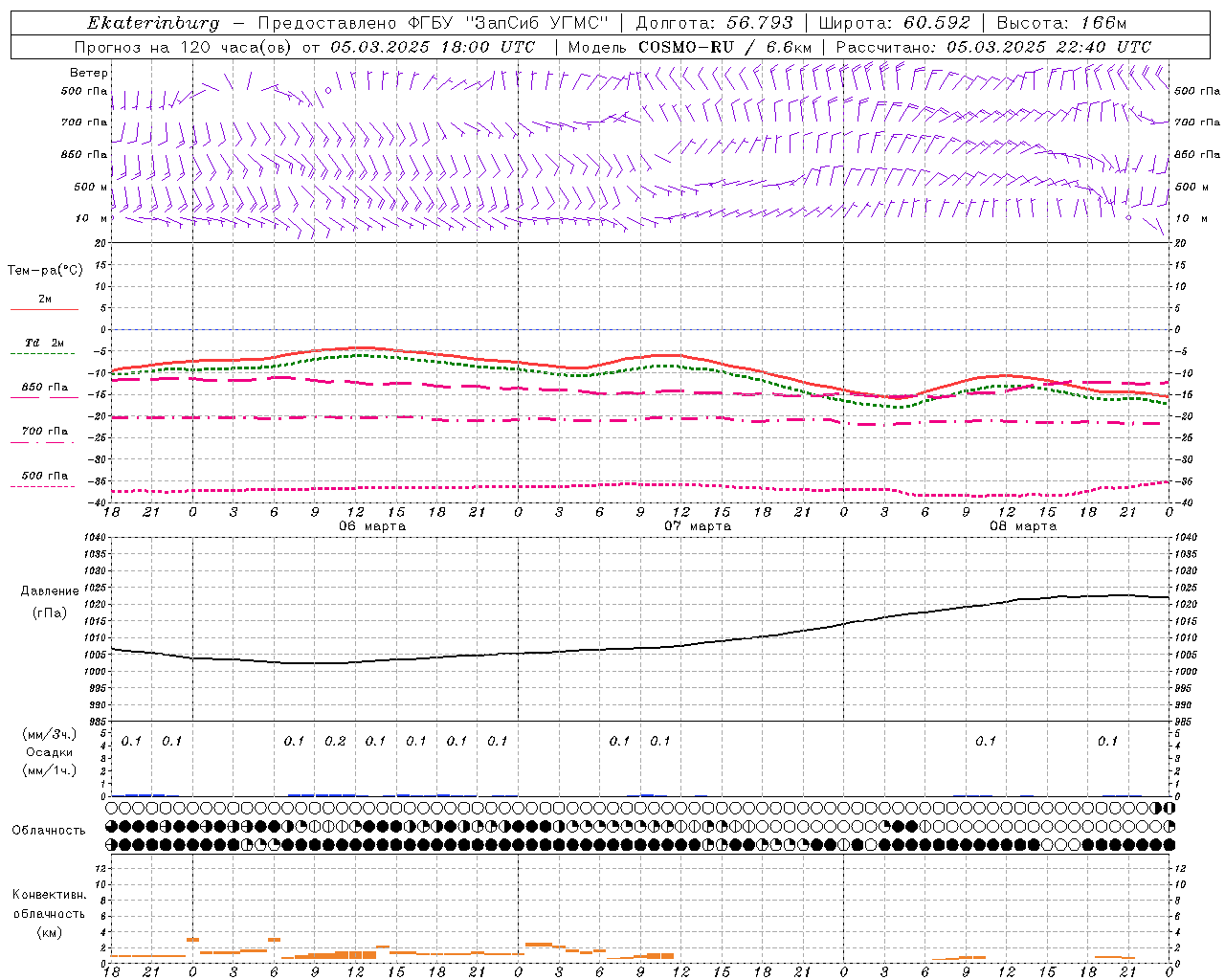
Task: Select the Высота: 166м header text
Action: [1061, 23]
